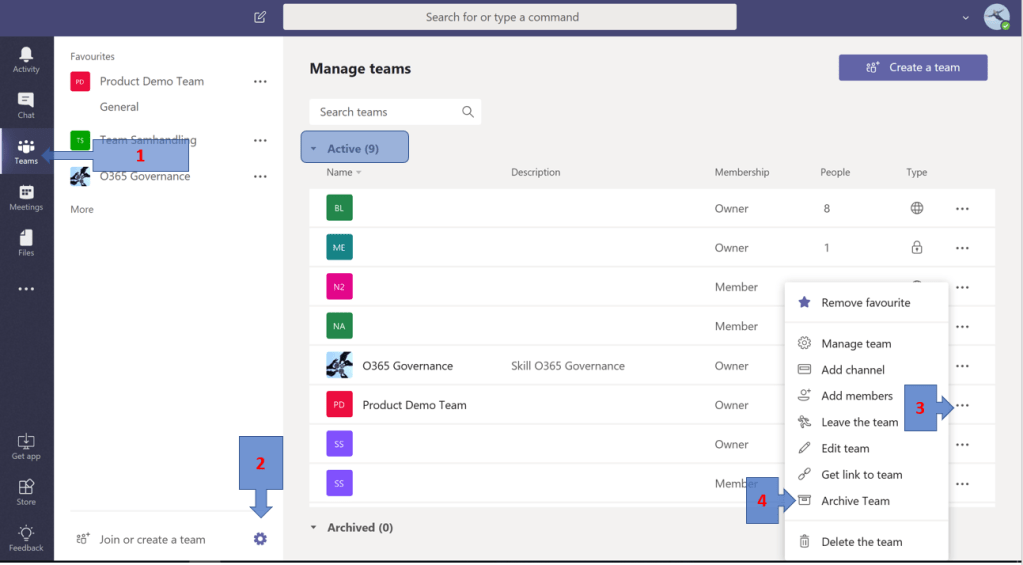The image size is (1023, 565).
Task: Open more options for Product Demo Team favourite
Action: click(260, 82)
